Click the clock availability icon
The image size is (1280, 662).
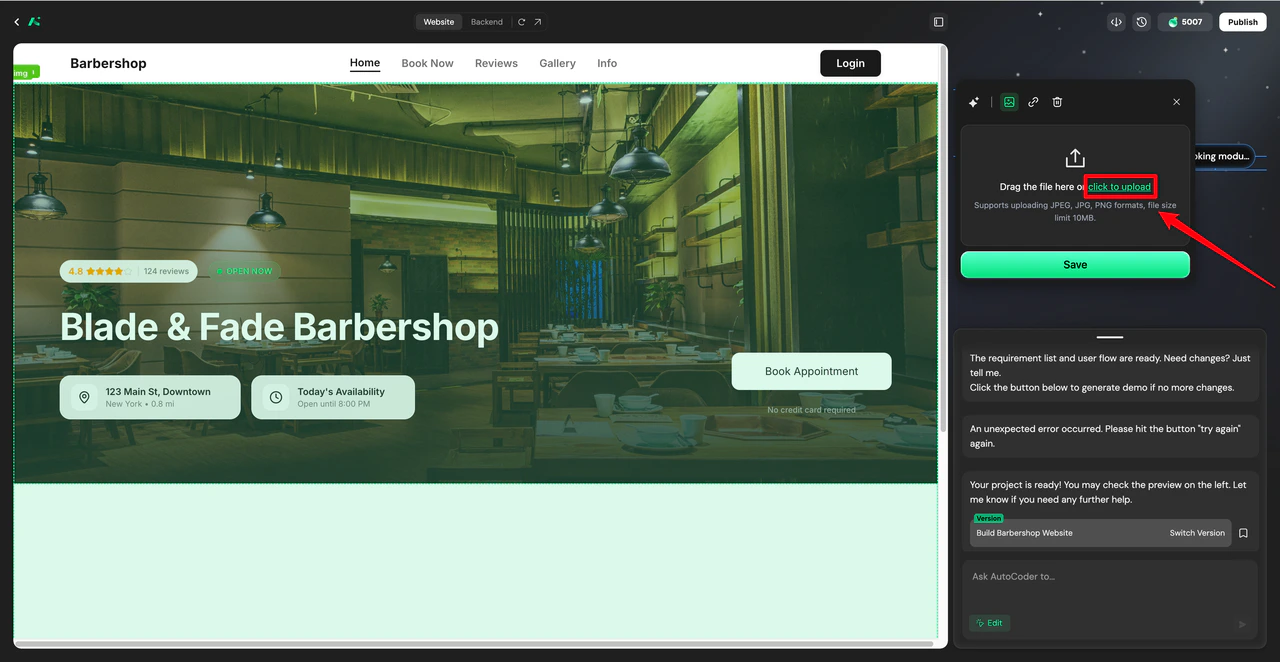(x=276, y=397)
